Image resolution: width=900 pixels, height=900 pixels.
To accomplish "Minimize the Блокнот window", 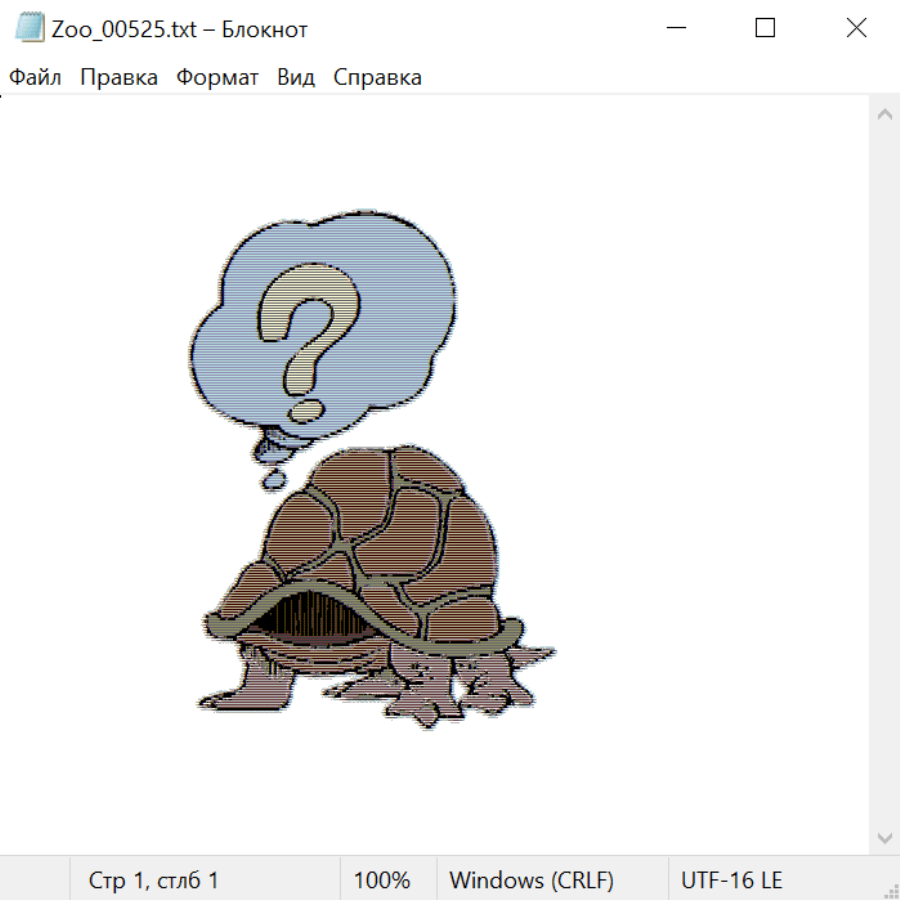I will coord(674,29).
